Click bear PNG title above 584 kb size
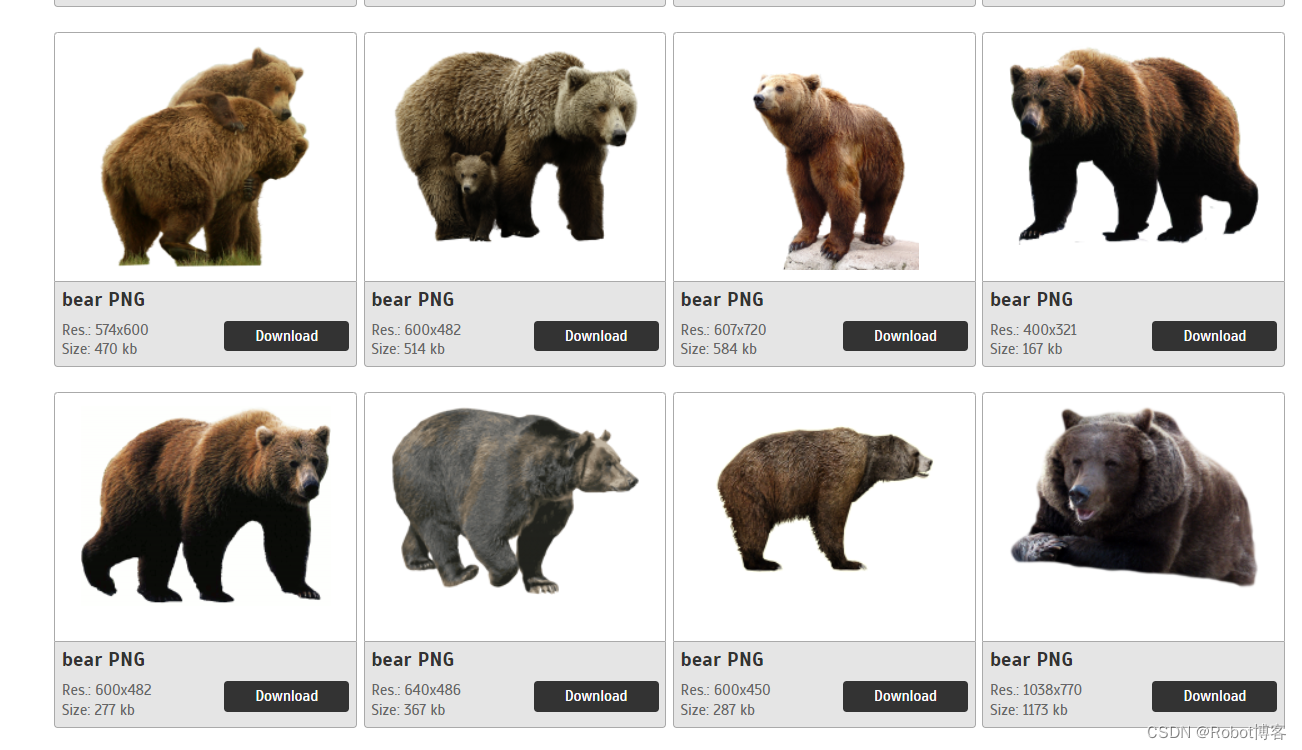The height and width of the screenshot is (750, 1302). (x=722, y=300)
